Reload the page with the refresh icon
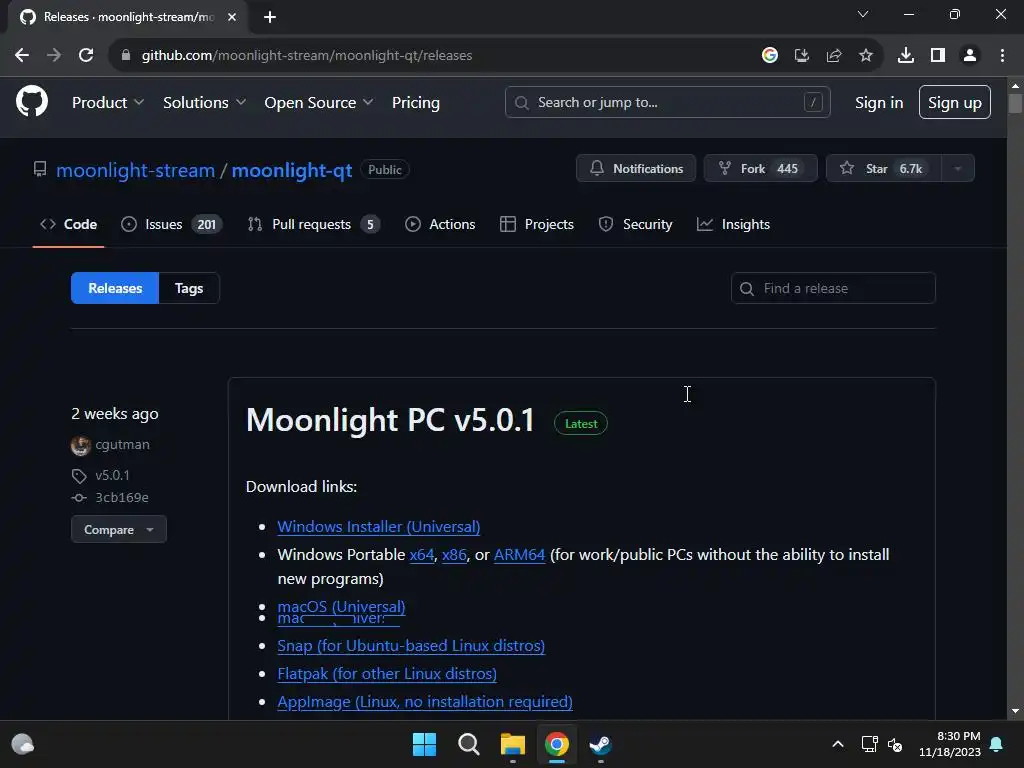This screenshot has width=1024, height=768. point(86,56)
